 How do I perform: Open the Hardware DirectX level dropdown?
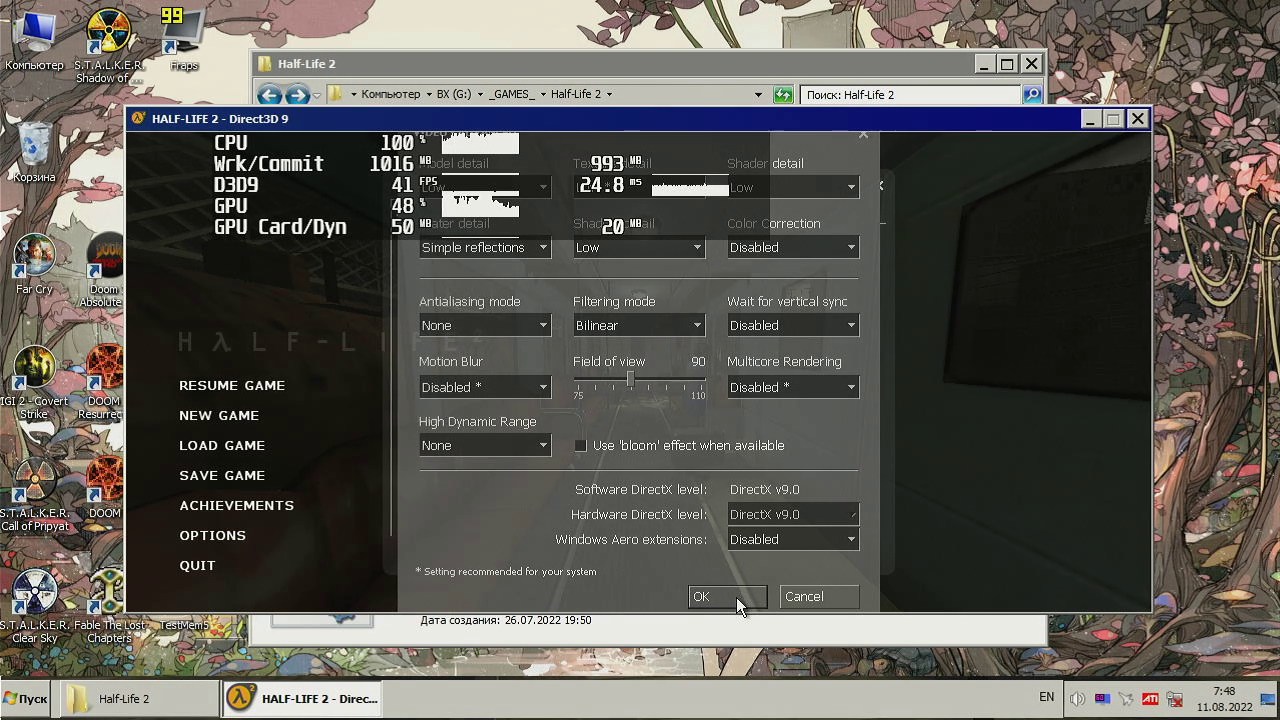pos(793,514)
